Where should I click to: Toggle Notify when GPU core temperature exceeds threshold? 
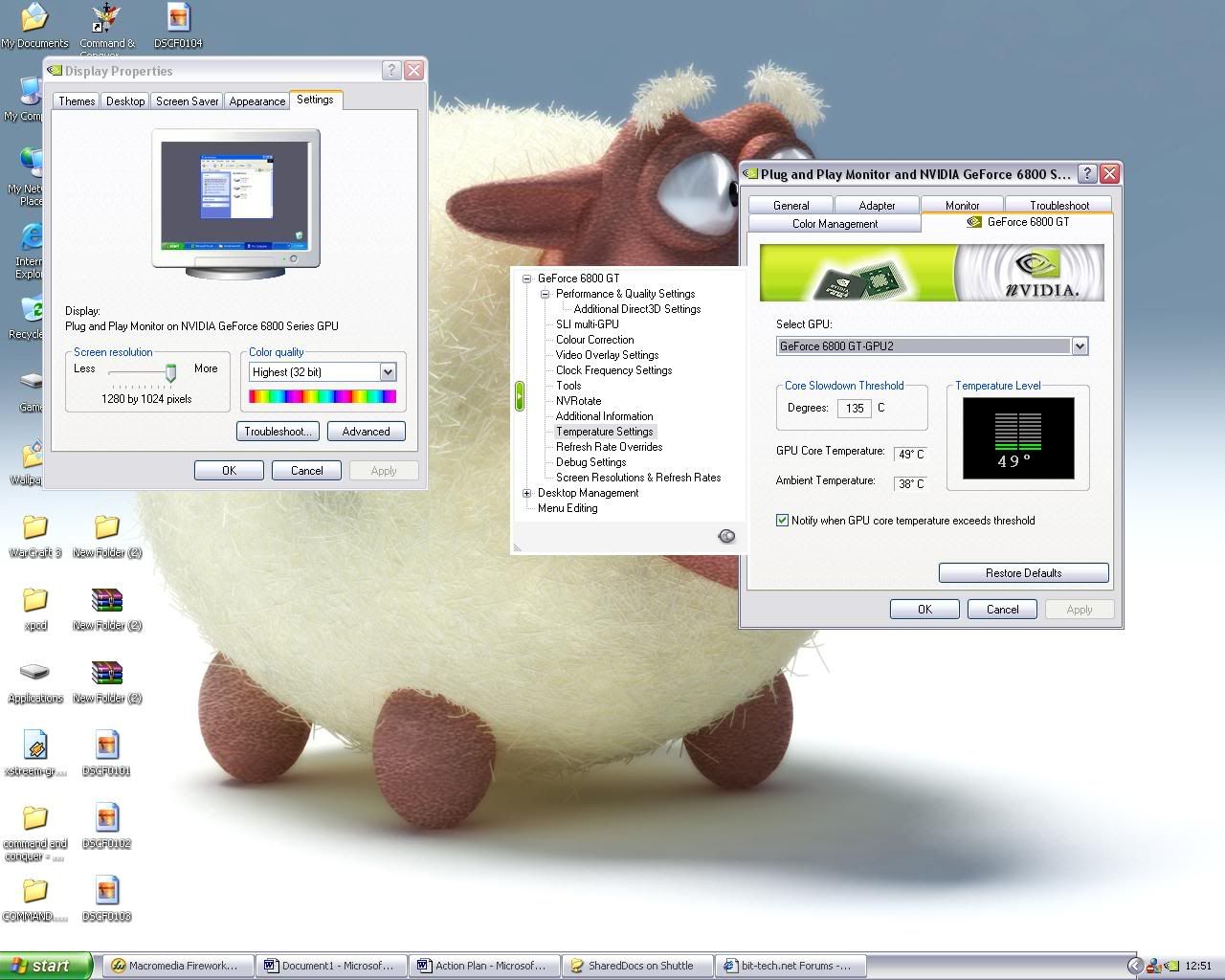[x=783, y=521]
